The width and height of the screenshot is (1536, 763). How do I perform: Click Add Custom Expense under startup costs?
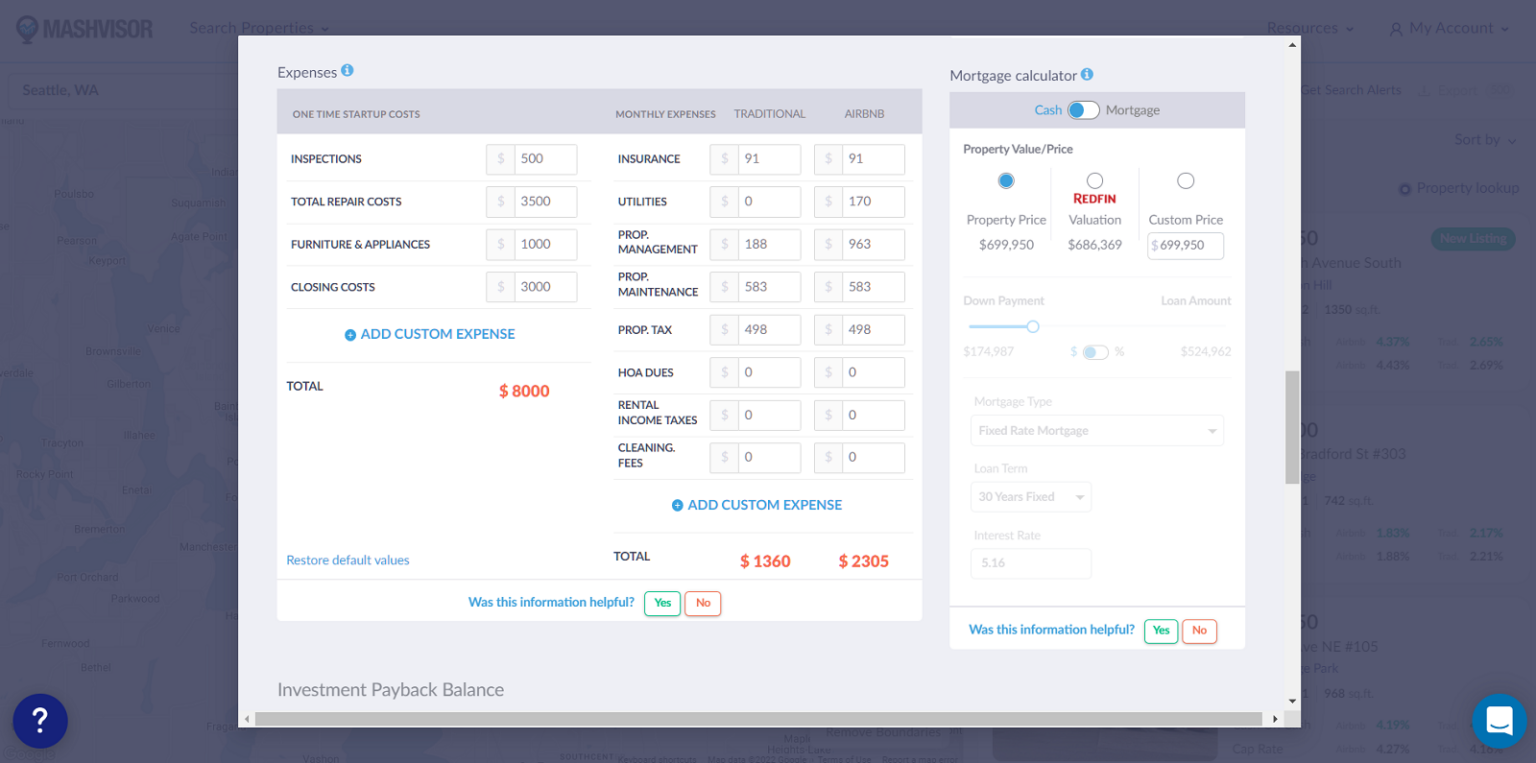(x=430, y=334)
